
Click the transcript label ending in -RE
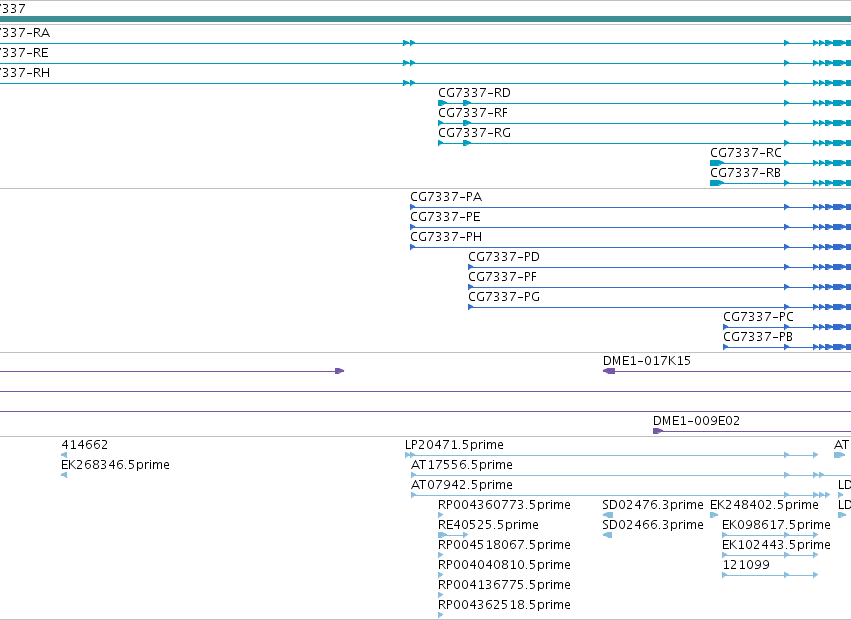tap(24, 53)
